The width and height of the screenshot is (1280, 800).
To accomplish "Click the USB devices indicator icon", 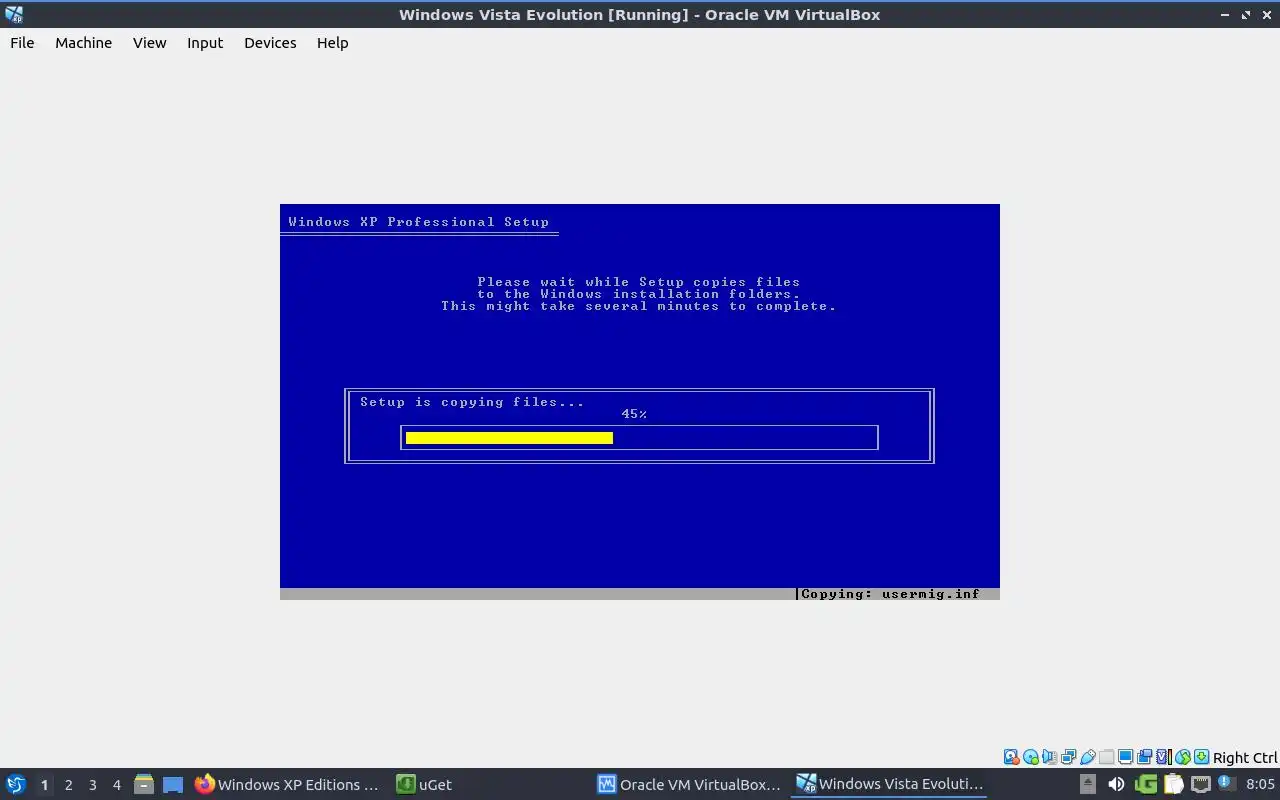I will tap(1087, 757).
